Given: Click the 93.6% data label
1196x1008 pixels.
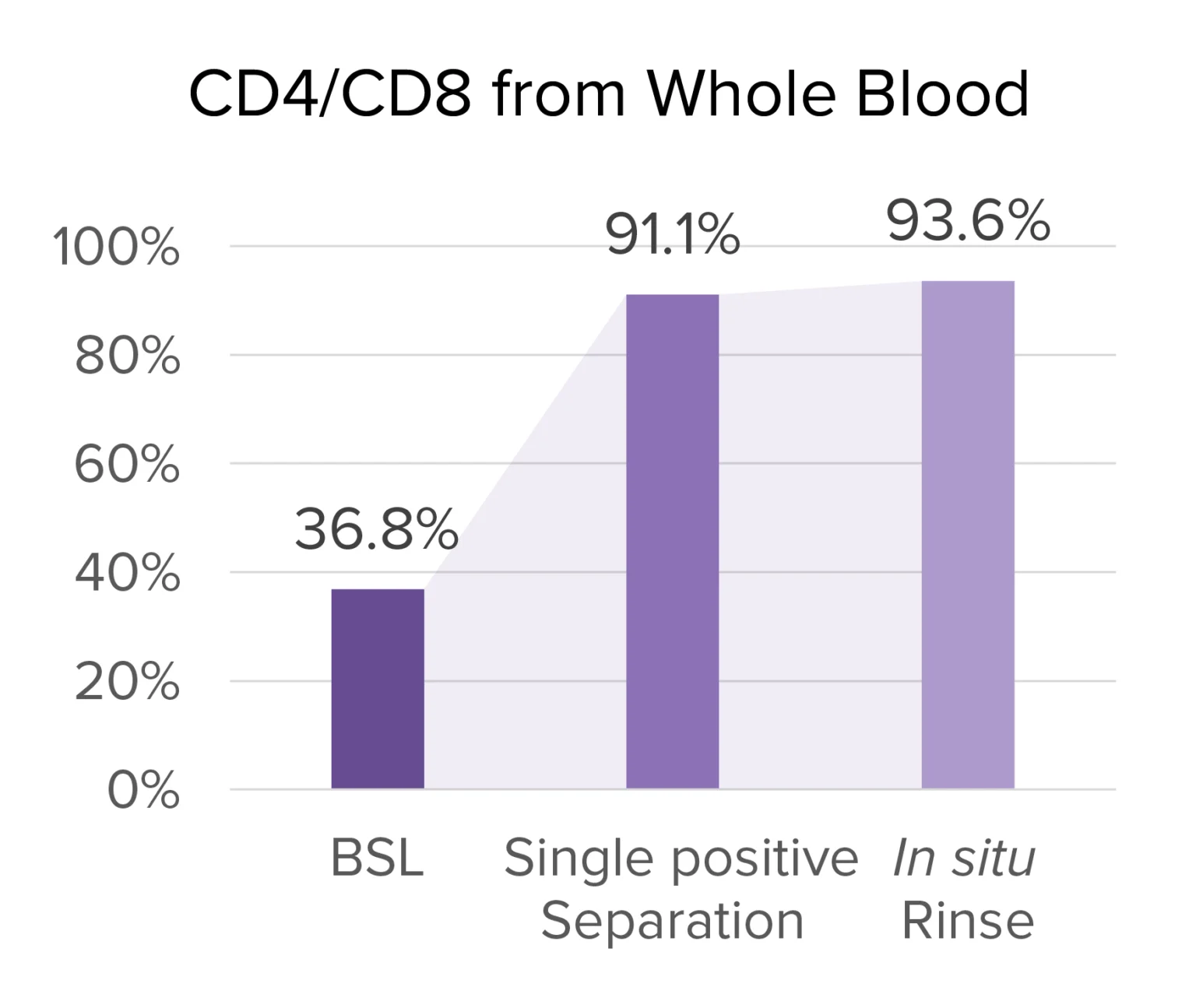Looking at the screenshot, I should (968, 221).
